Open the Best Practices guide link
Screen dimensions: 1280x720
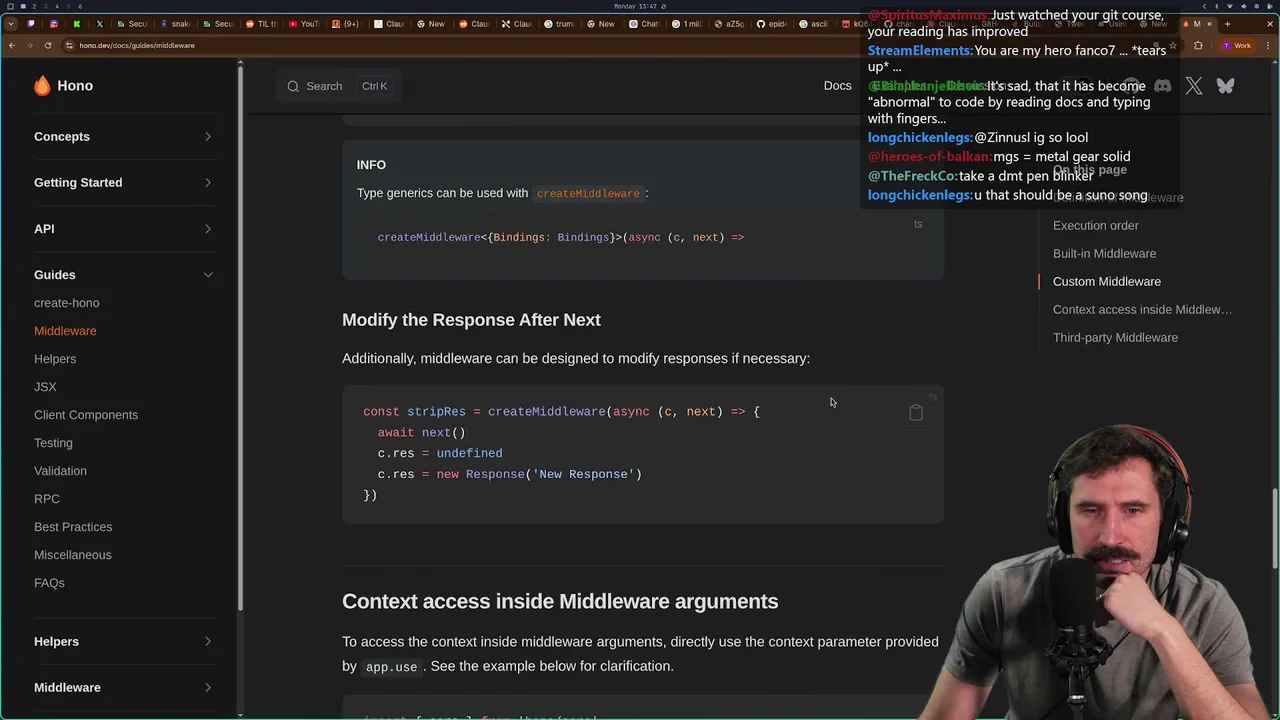[73, 527]
